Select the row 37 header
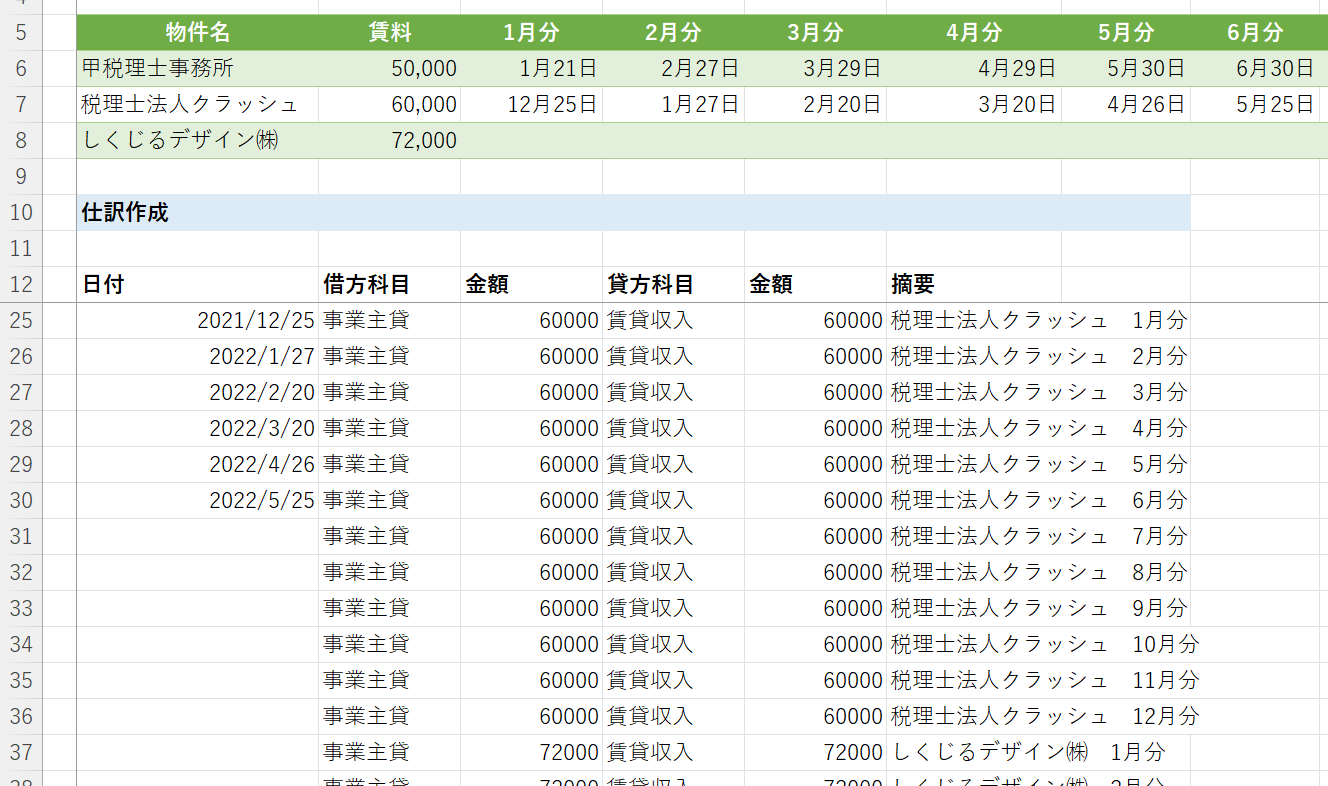 point(21,753)
